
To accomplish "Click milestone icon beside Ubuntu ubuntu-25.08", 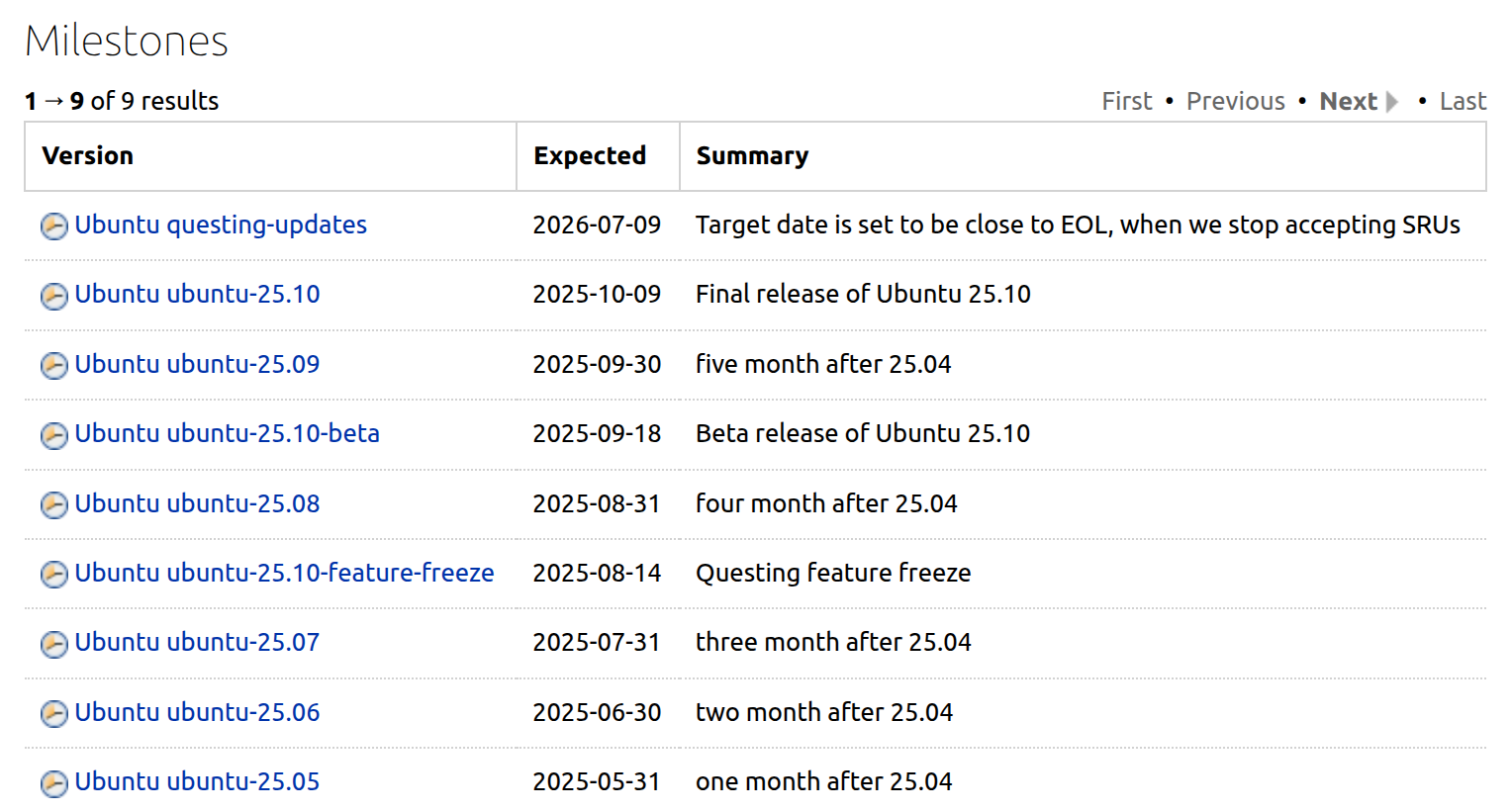I will click(x=54, y=505).
